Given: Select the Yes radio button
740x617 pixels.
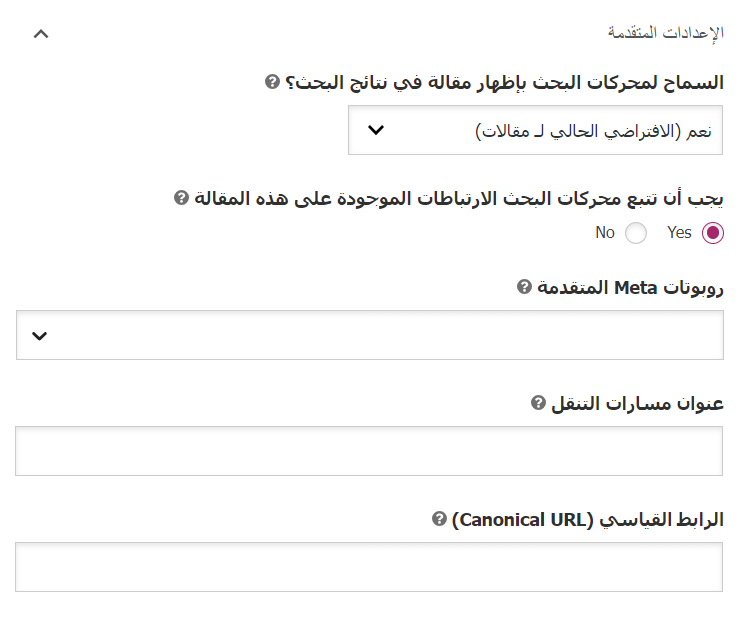Looking at the screenshot, I should (x=713, y=233).
